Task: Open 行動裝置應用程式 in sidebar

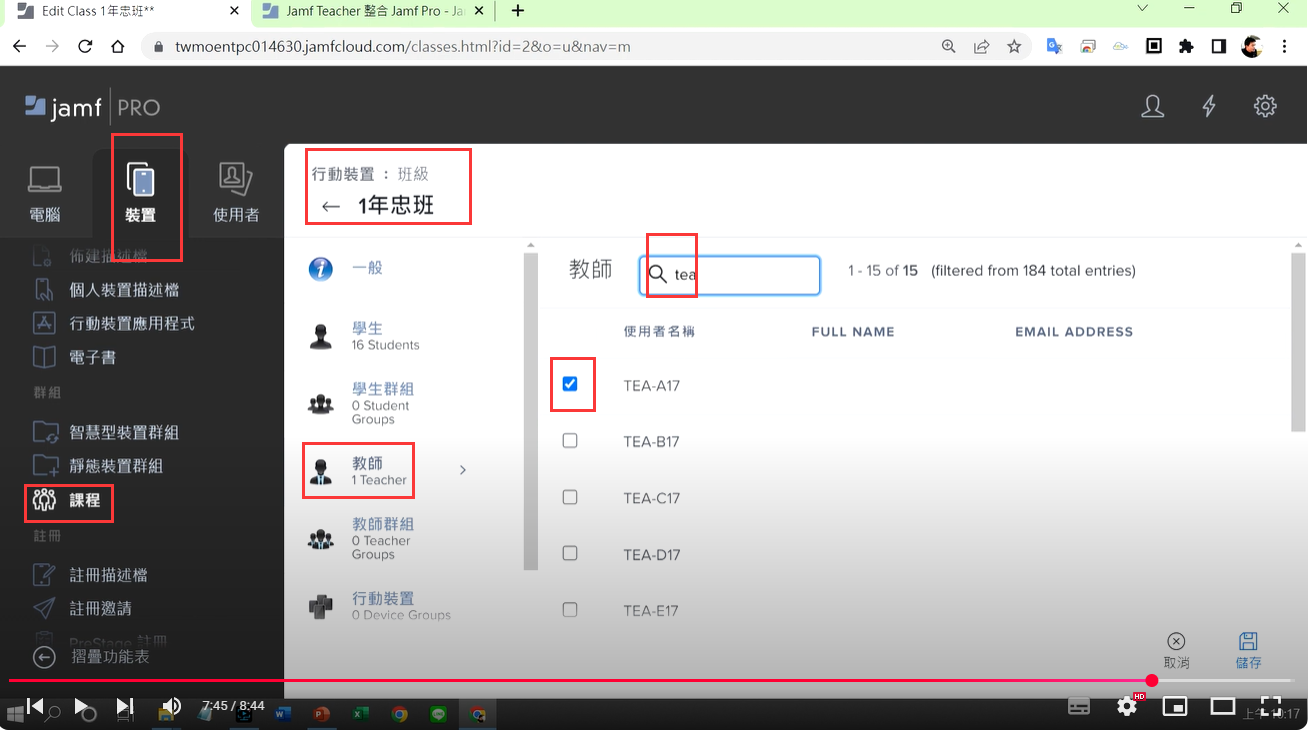Action: (x=114, y=323)
